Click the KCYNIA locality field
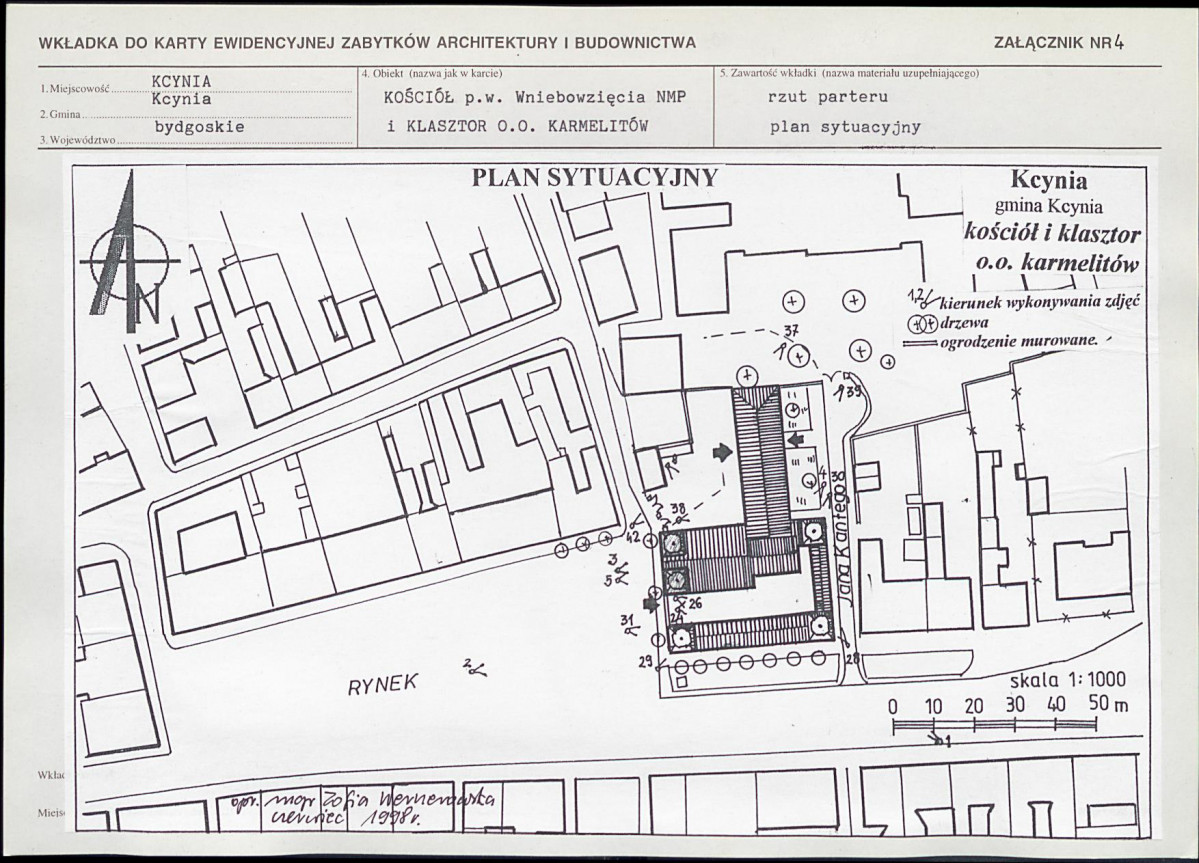 coord(181,82)
